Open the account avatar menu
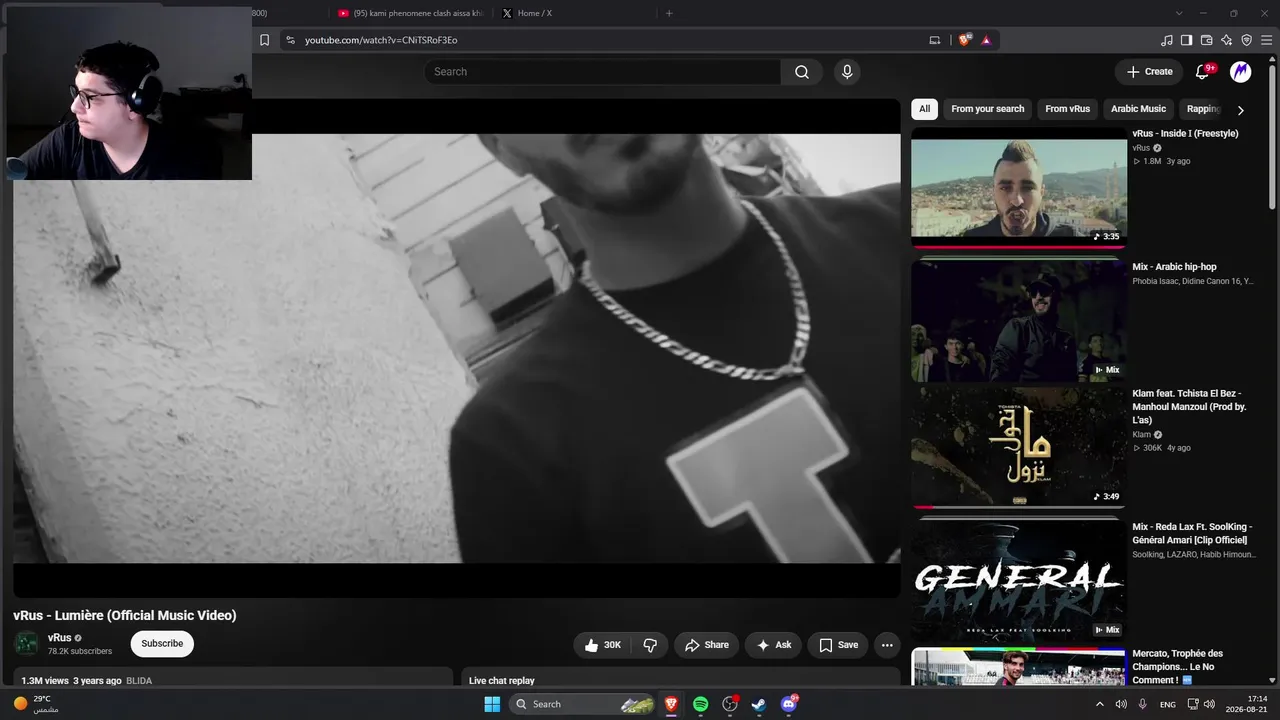 (1241, 72)
